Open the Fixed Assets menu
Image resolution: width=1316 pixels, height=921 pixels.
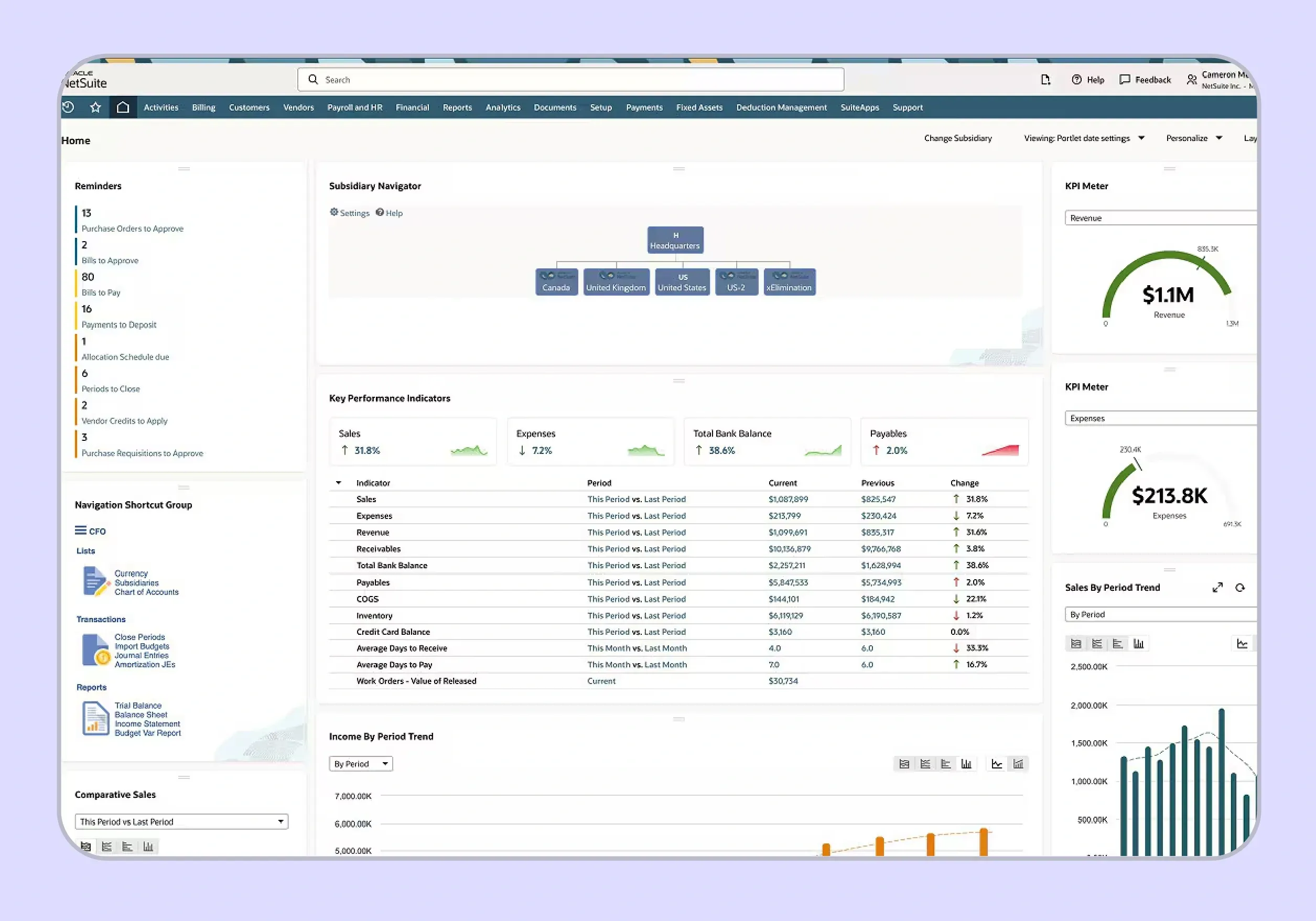pyautogui.click(x=699, y=107)
